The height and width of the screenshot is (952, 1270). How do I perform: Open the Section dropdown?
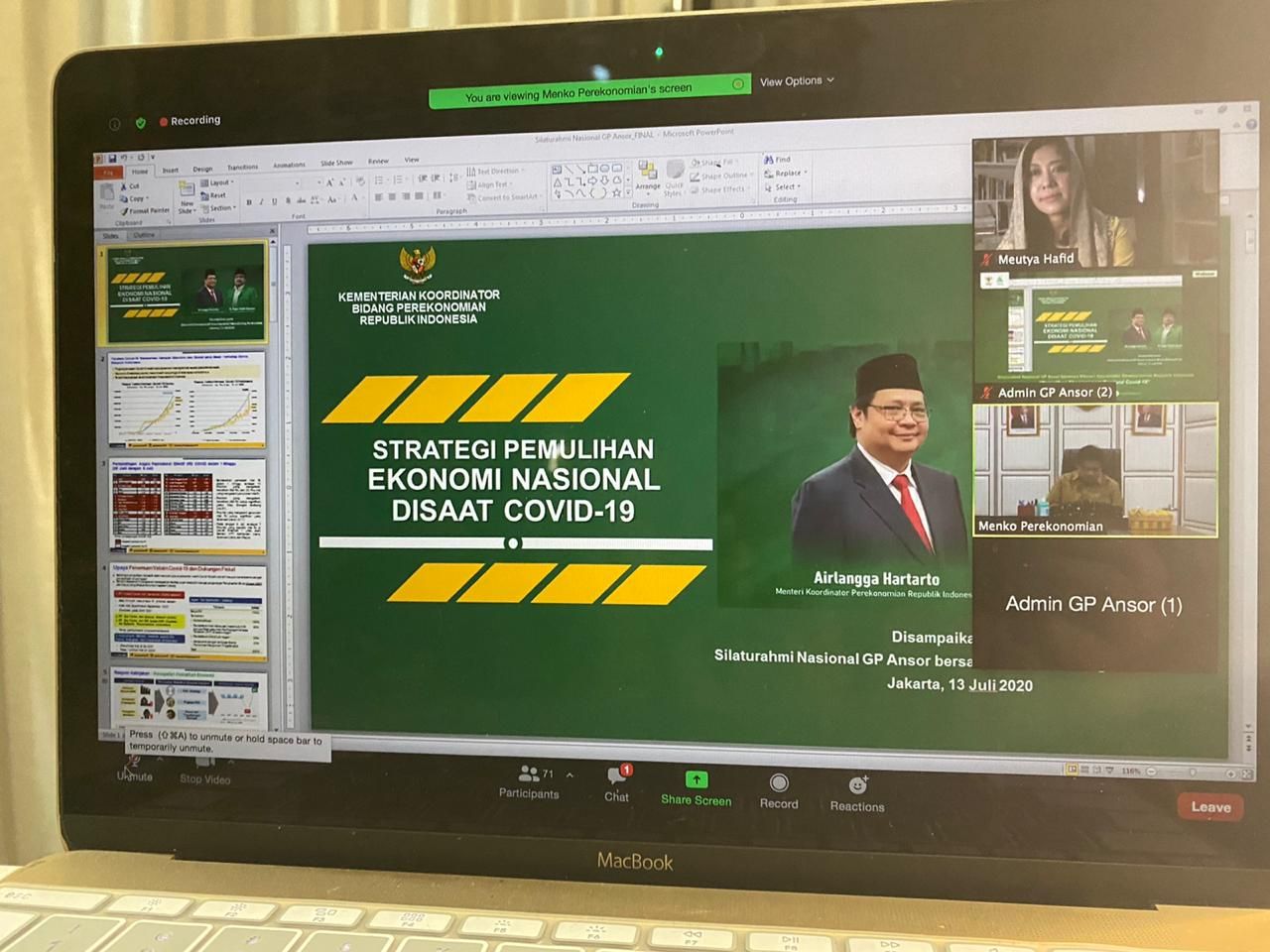click(219, 208)
